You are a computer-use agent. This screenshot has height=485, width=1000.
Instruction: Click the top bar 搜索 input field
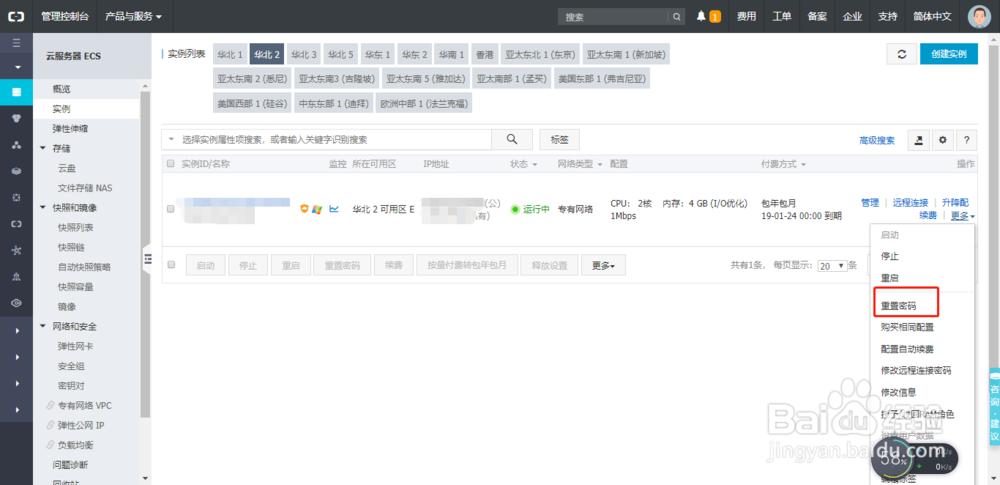tap(612, 17)
